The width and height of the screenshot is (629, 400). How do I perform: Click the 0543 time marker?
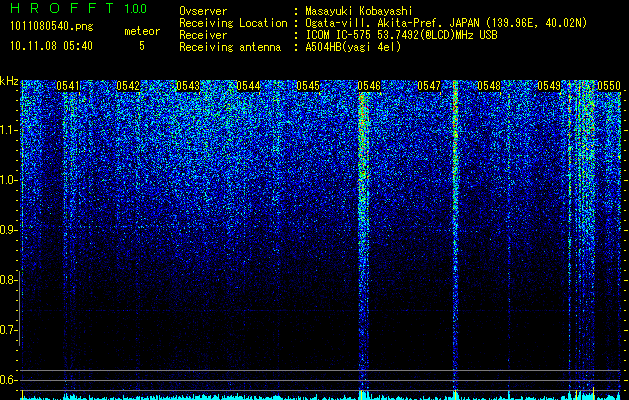click(x=188, y=86)
